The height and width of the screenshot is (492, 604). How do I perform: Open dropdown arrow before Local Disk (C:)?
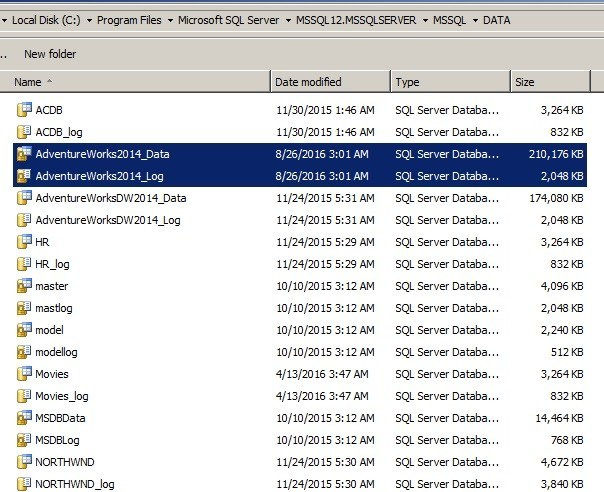click(x=4, y=20)
